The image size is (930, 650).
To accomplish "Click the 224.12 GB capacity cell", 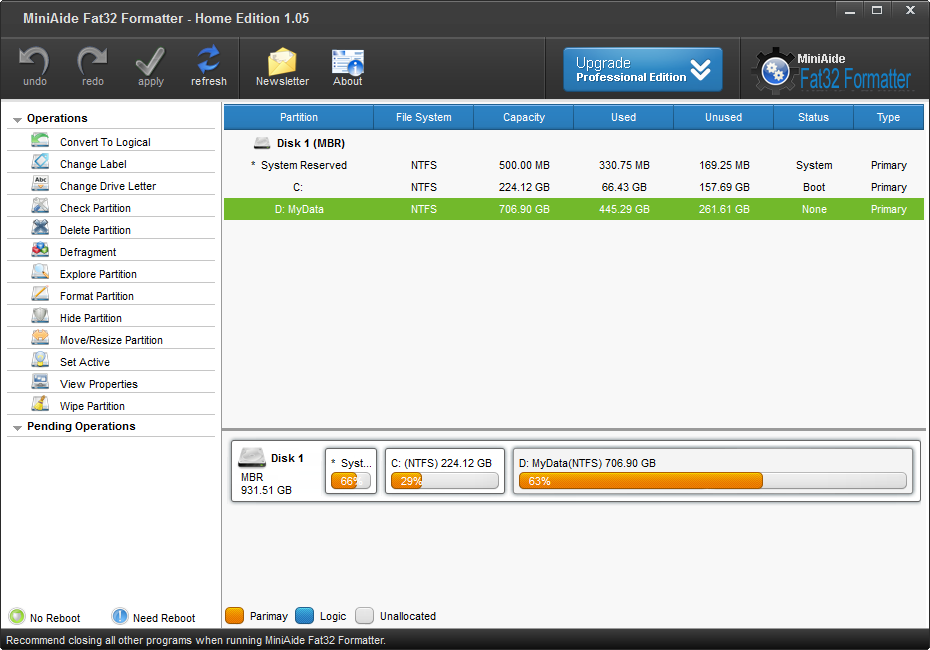I will coord(524,187).
